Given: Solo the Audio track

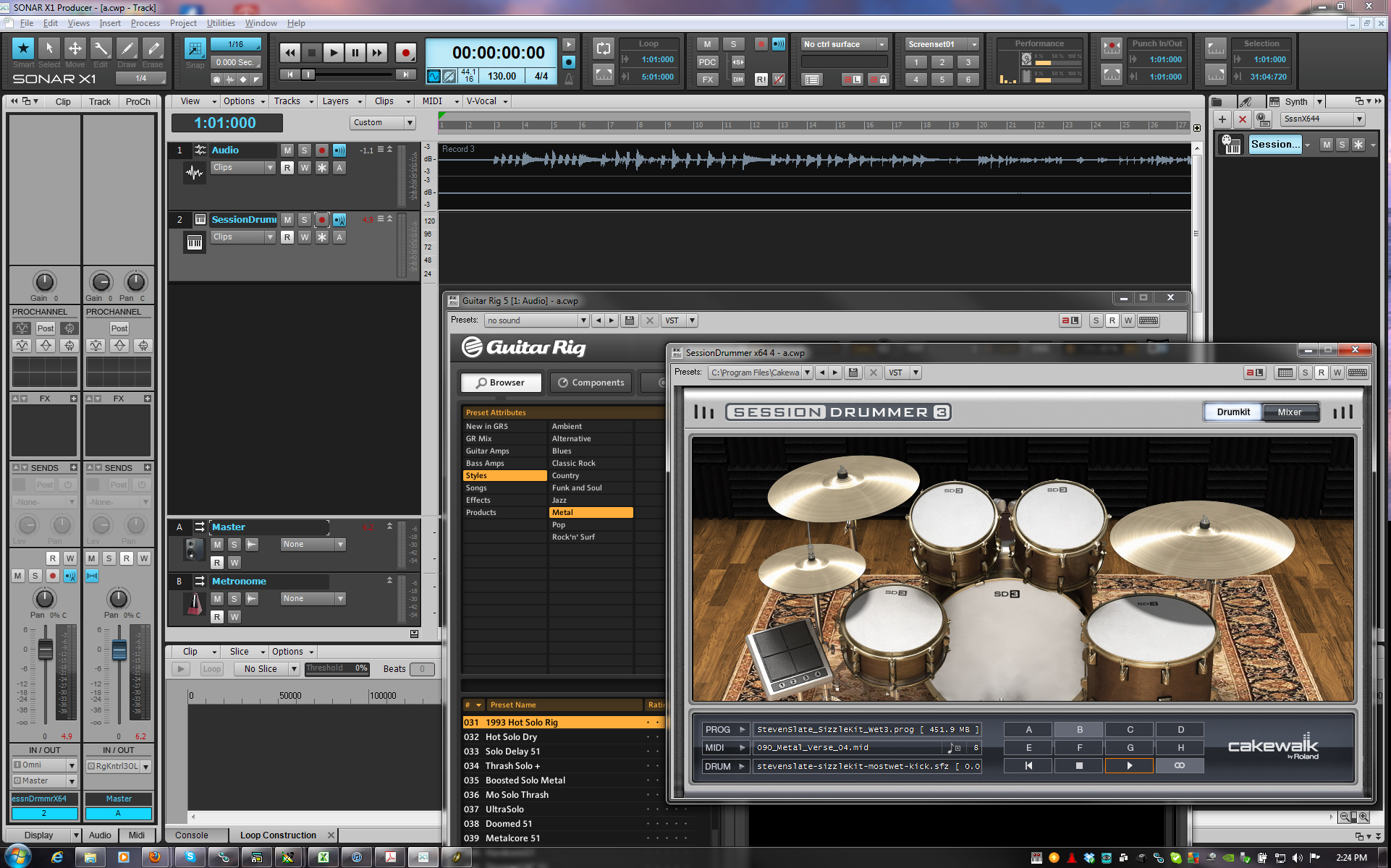Looking at the screenshot, I should tap(305, 150).
